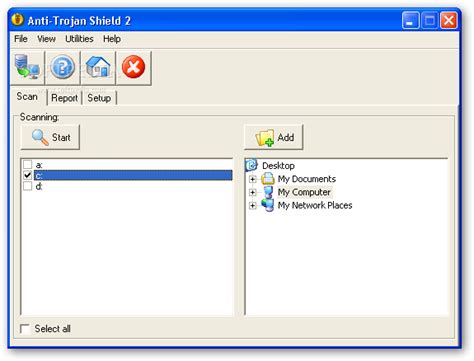Select the a: drive row text
Screen dimensions: 474x361
(39, 165)
